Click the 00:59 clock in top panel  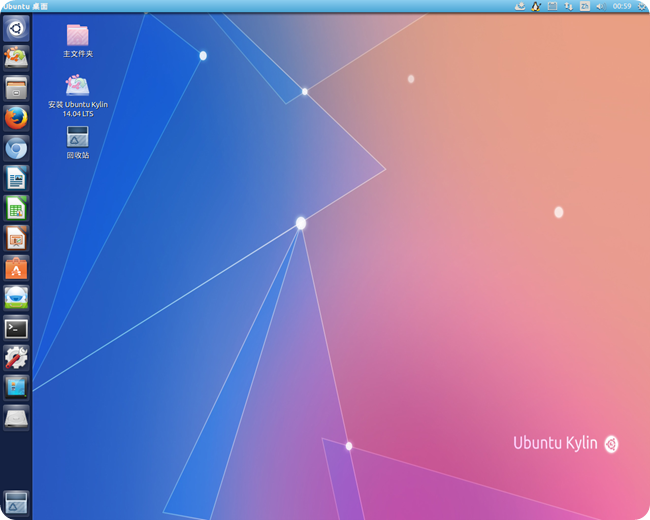click(x=621, y=6)
